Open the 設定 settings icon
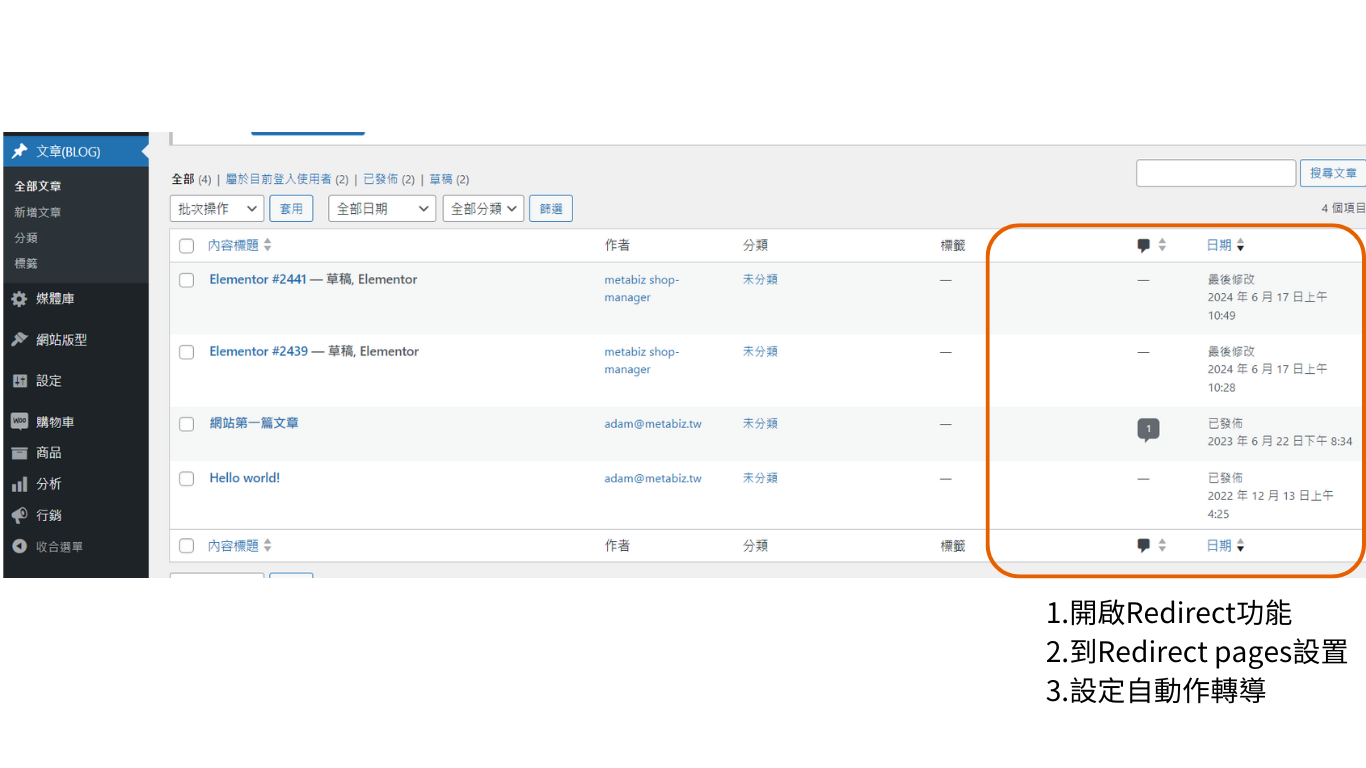Image resolution: width=1366 pixels, height=768 pixels. [19, 381]
